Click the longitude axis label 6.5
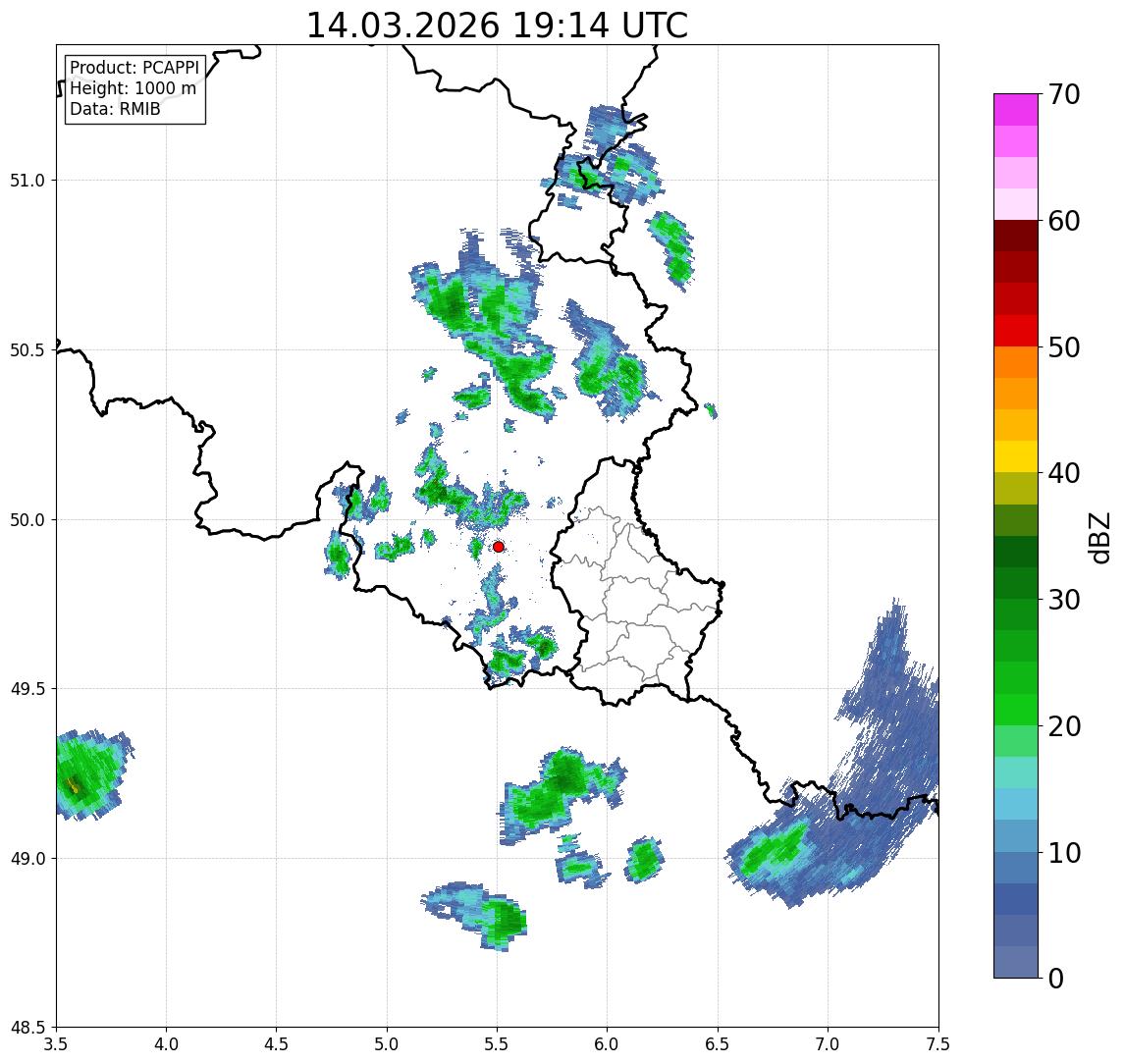1124x1064 pixels. pos(719,1043)
